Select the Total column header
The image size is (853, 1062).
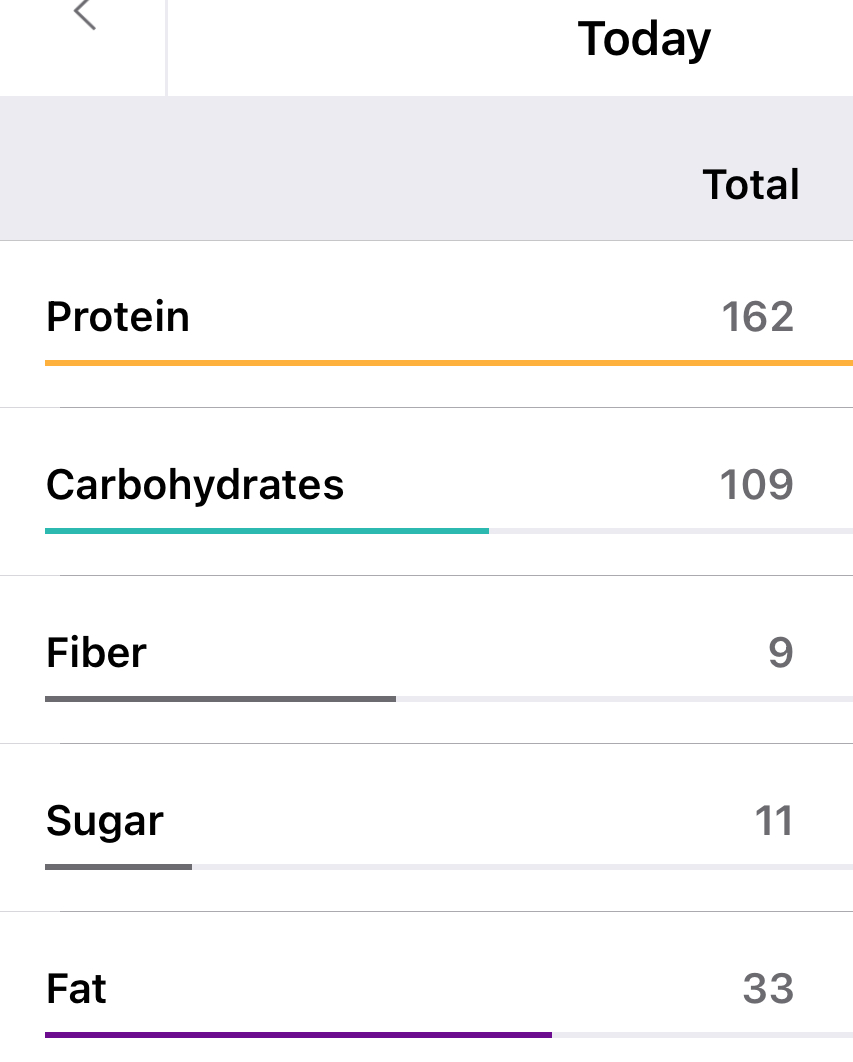750,185
